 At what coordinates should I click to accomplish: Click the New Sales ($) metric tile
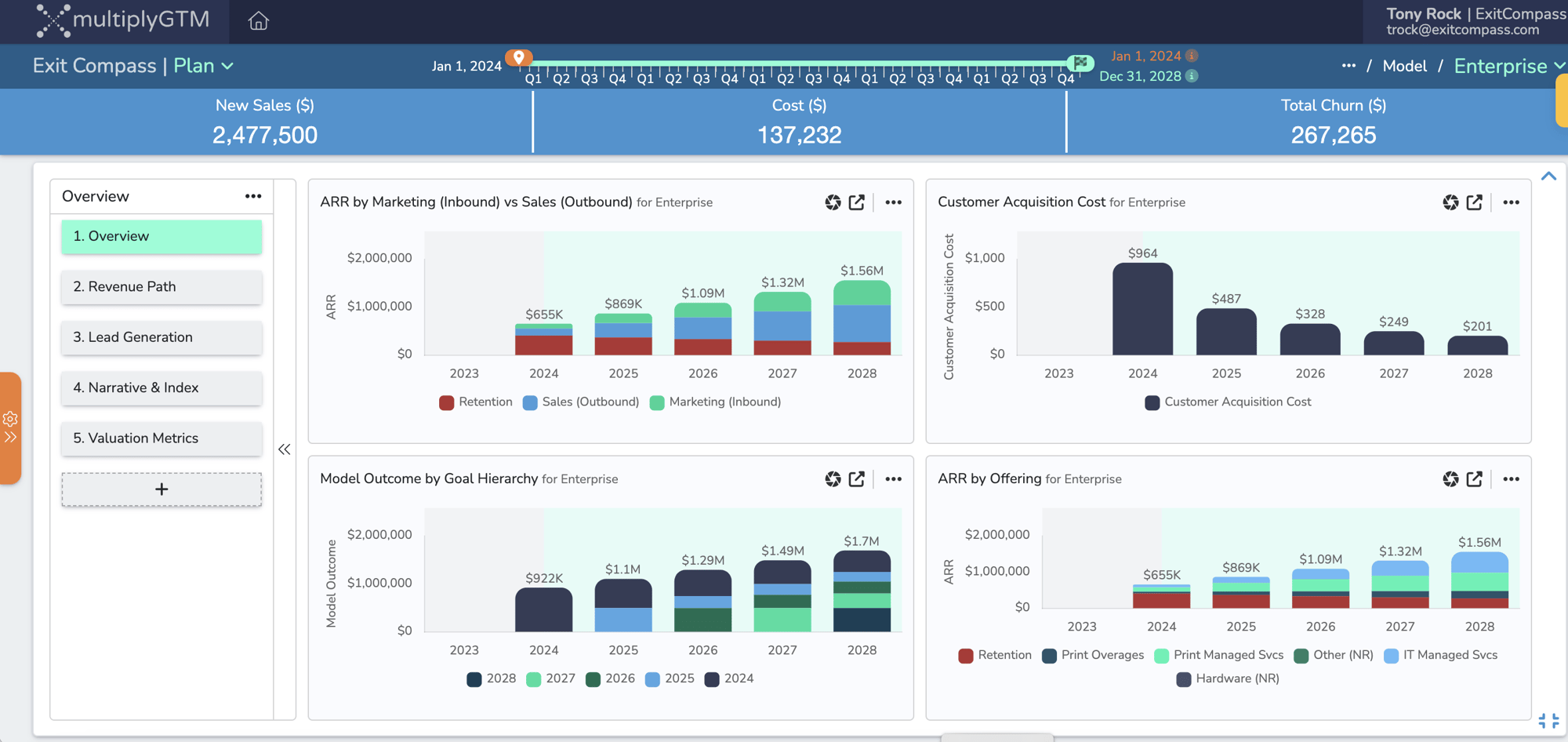[x=265, y=122]
